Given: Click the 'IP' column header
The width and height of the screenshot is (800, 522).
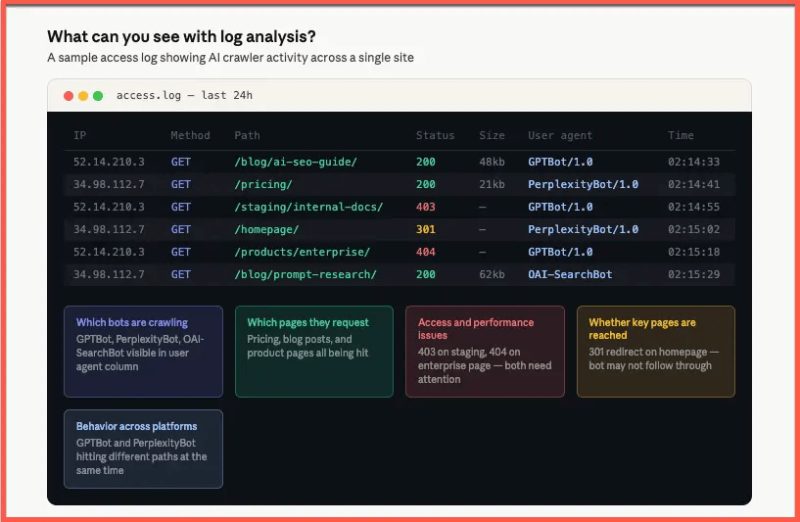Looking at the screenshot, I should click(x=80, y=135).
